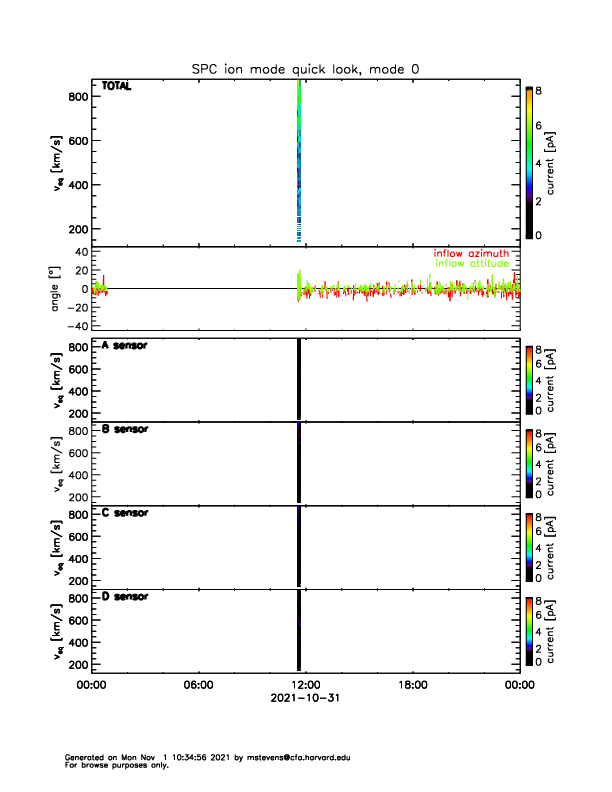Image resolution: width=612 pixels, height=792 pixels.
Task: Click the TOTAL panel label
Action: click(117, 87)
